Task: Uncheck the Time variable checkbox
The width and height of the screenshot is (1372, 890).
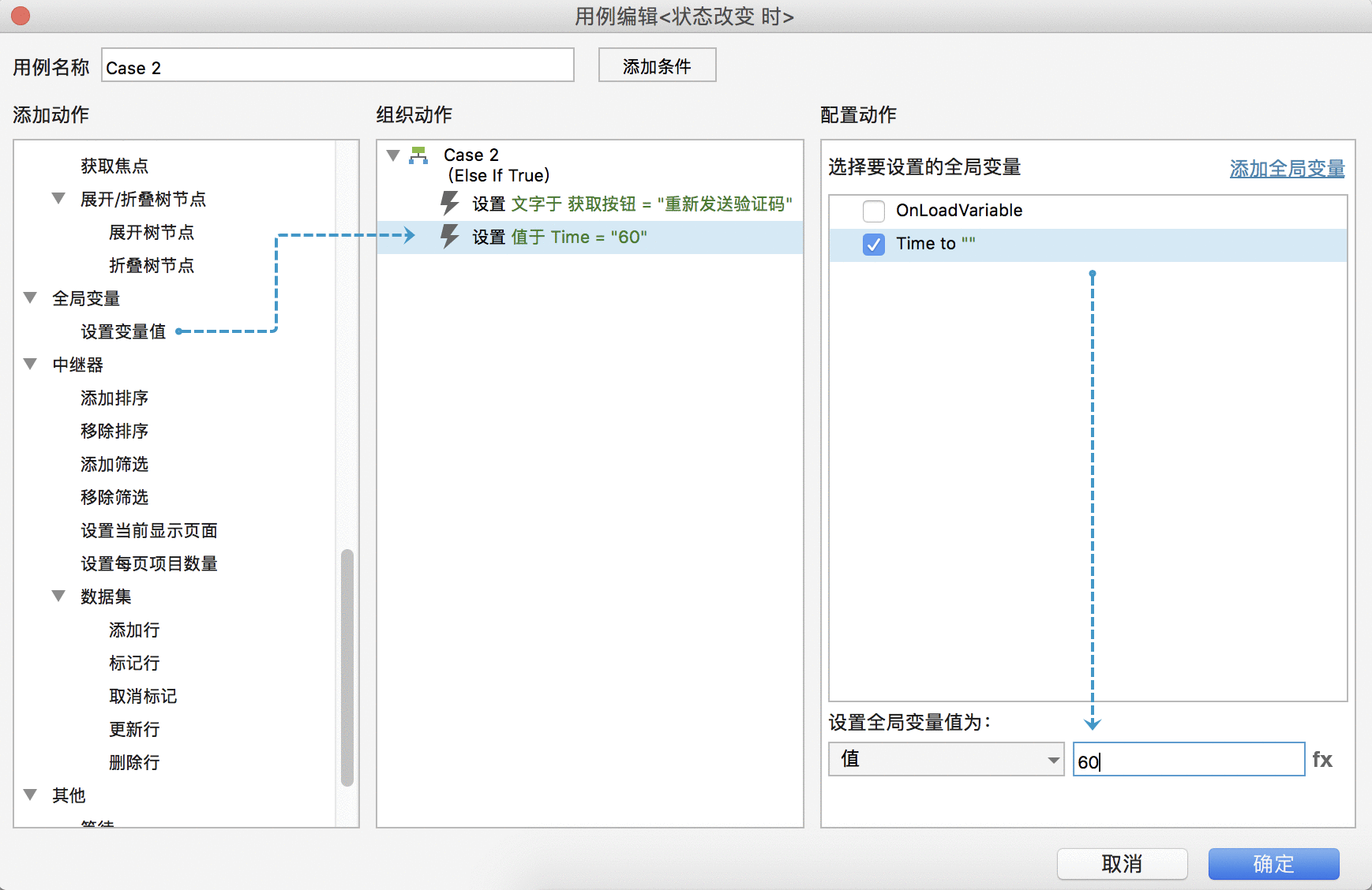Action: point(874,244)
